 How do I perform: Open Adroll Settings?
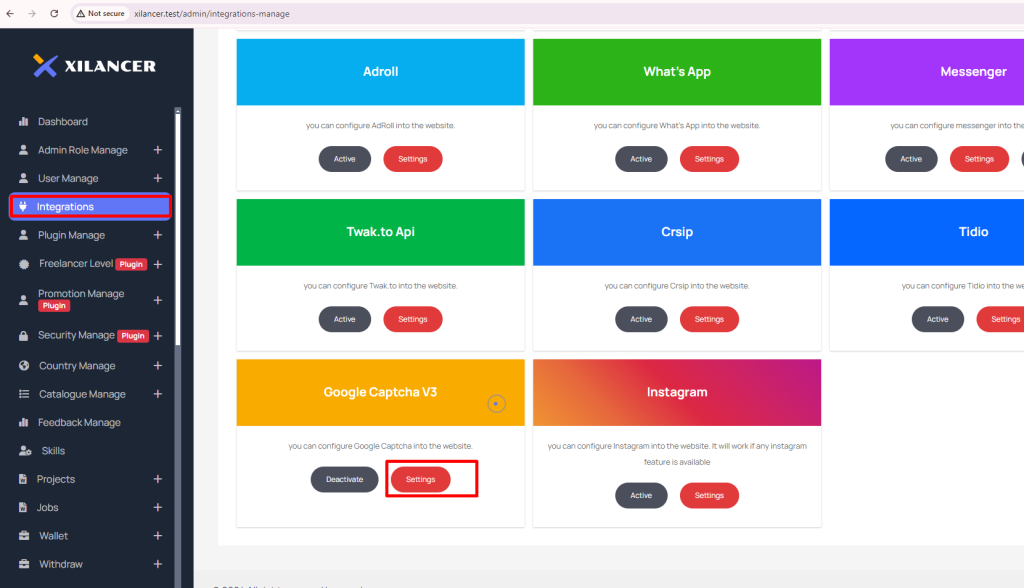pyautogui.click(x=413, y=159)
